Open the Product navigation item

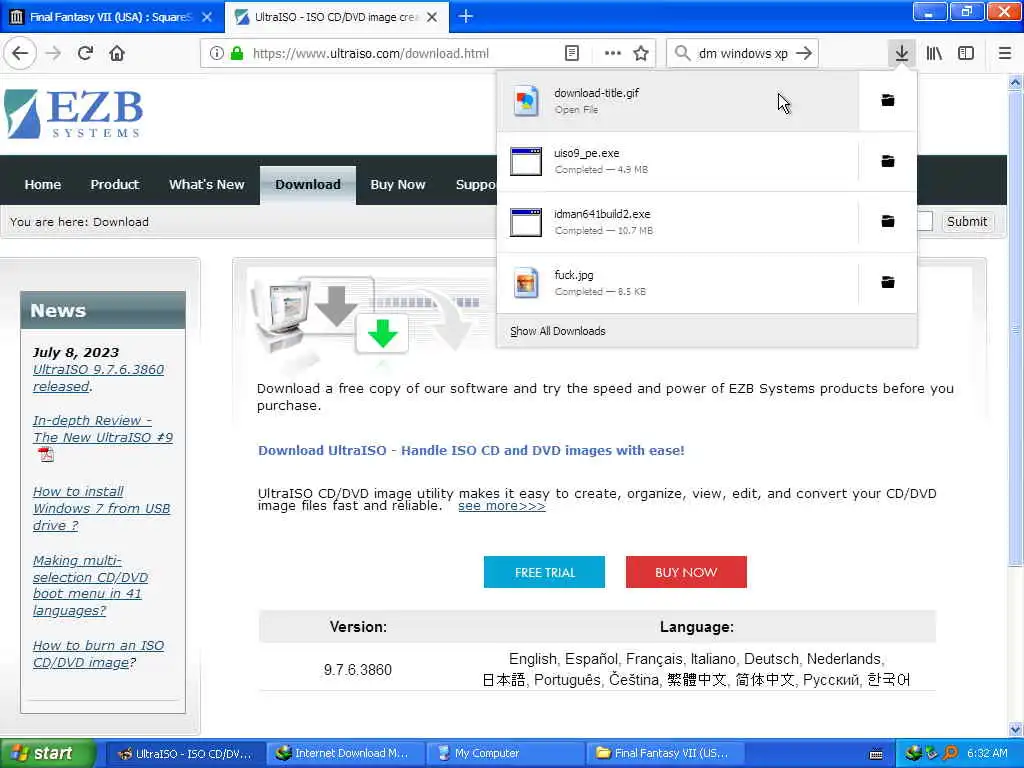tap(115, 185)
